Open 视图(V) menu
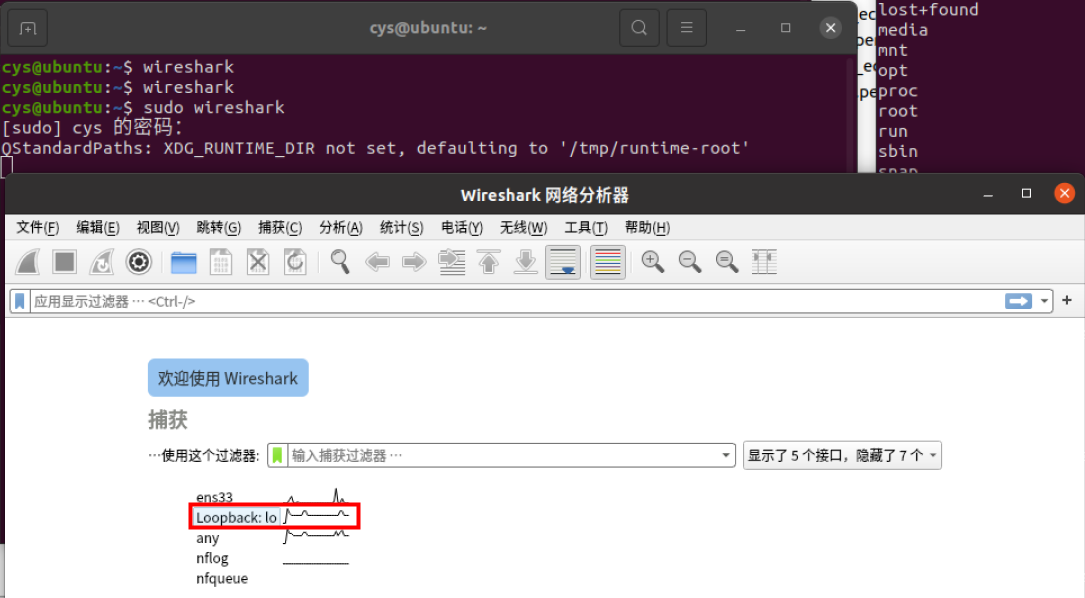This screenshot has width=1085, height=598. click(158, 228)
